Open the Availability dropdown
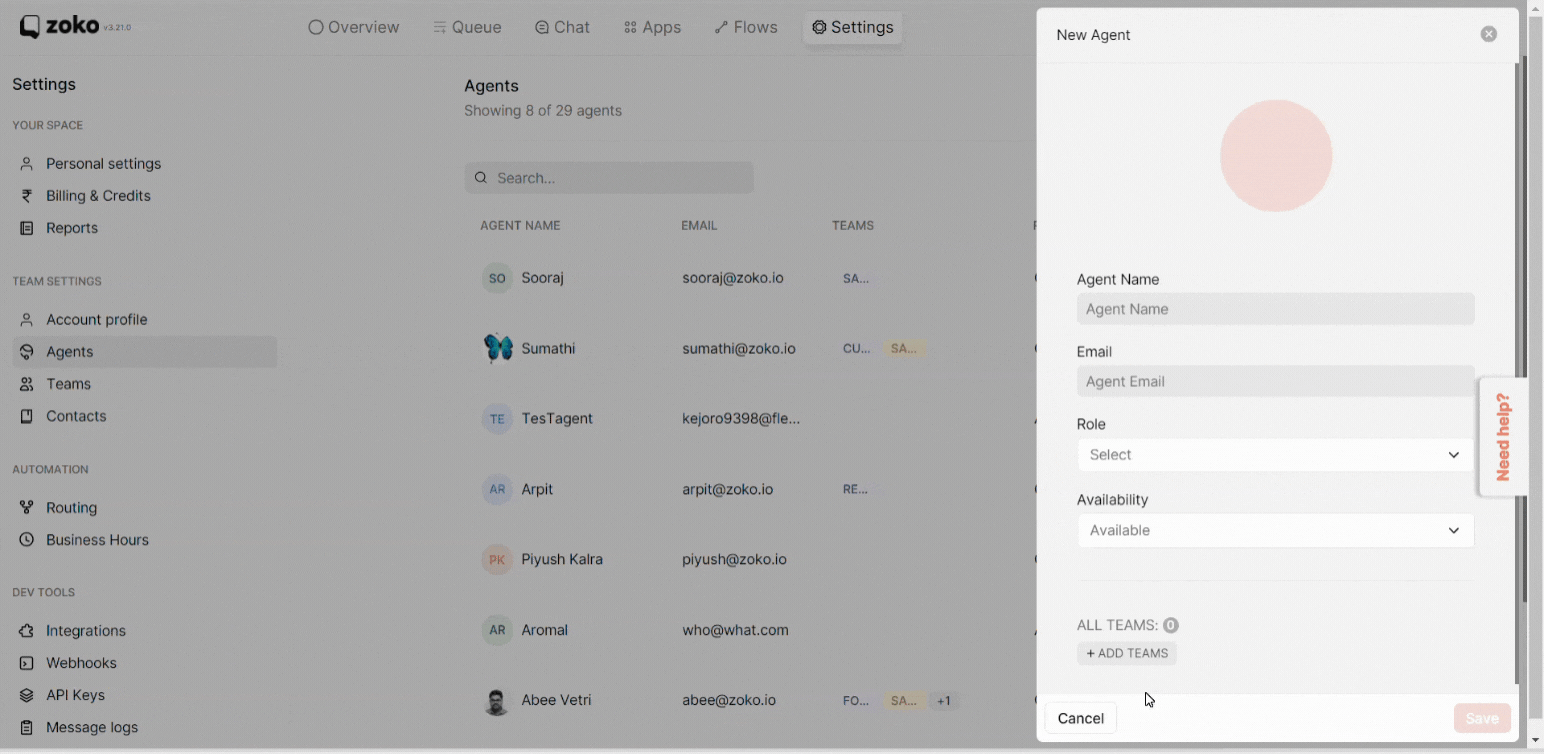Screen dimensions: 1544x754 pos(1275,530)
